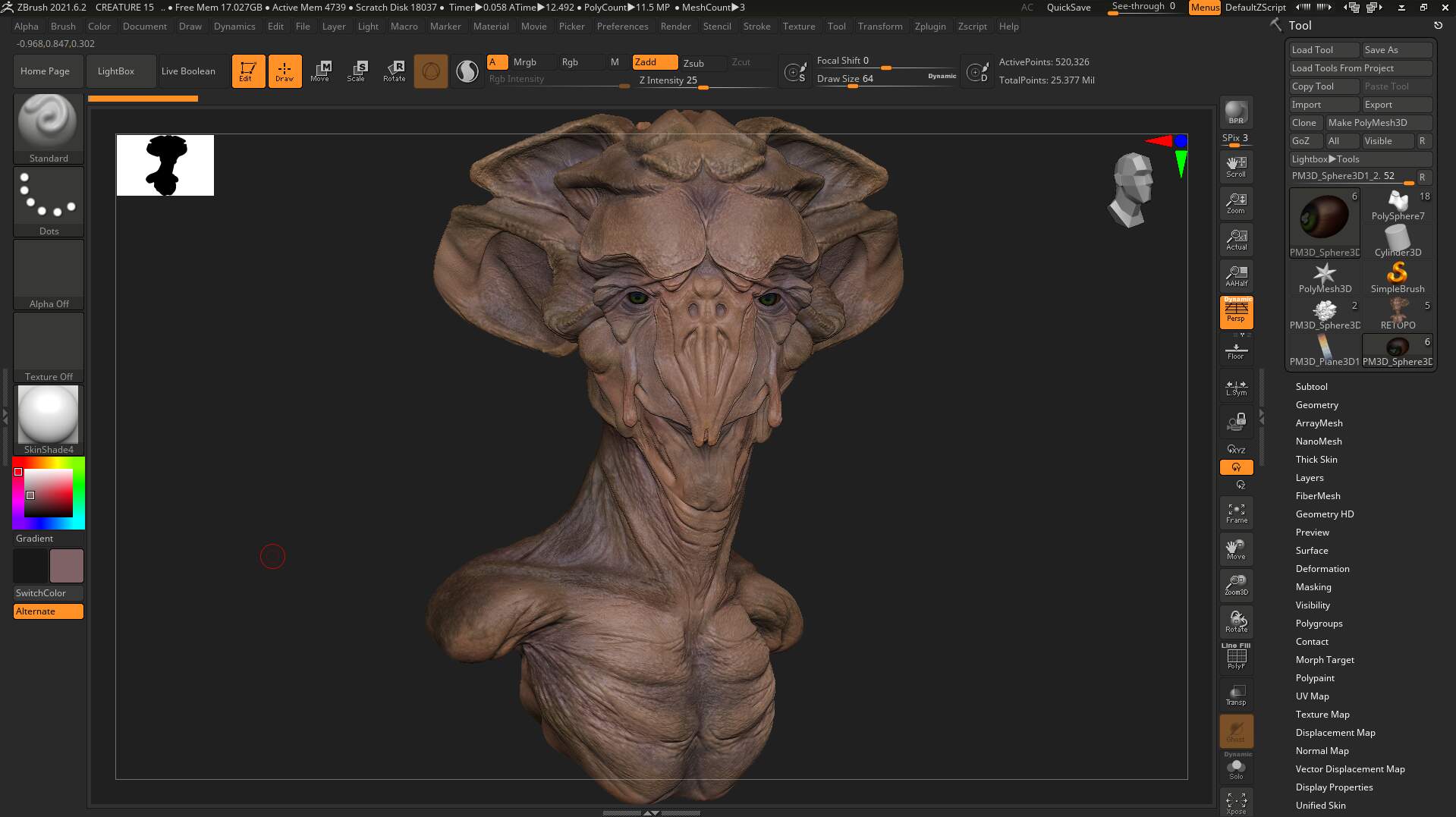
Task: Toggle Zadd sculpting mode
Action: pos(655,62)
